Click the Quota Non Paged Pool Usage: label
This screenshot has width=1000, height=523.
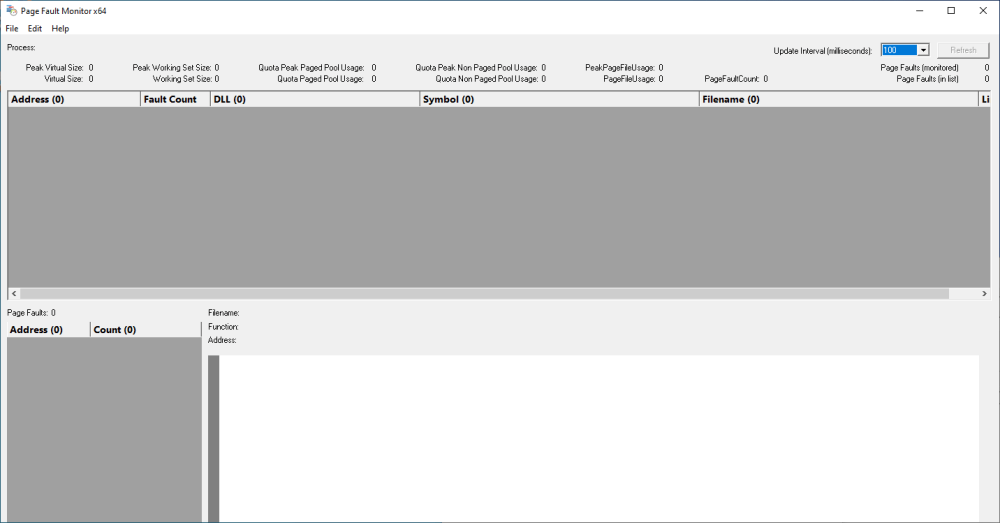click(x=487, y=79)
